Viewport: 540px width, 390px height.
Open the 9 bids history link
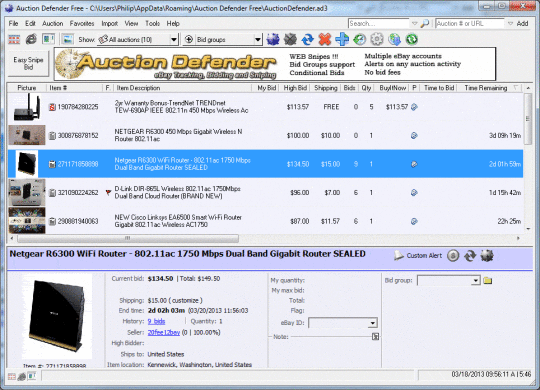156,321
